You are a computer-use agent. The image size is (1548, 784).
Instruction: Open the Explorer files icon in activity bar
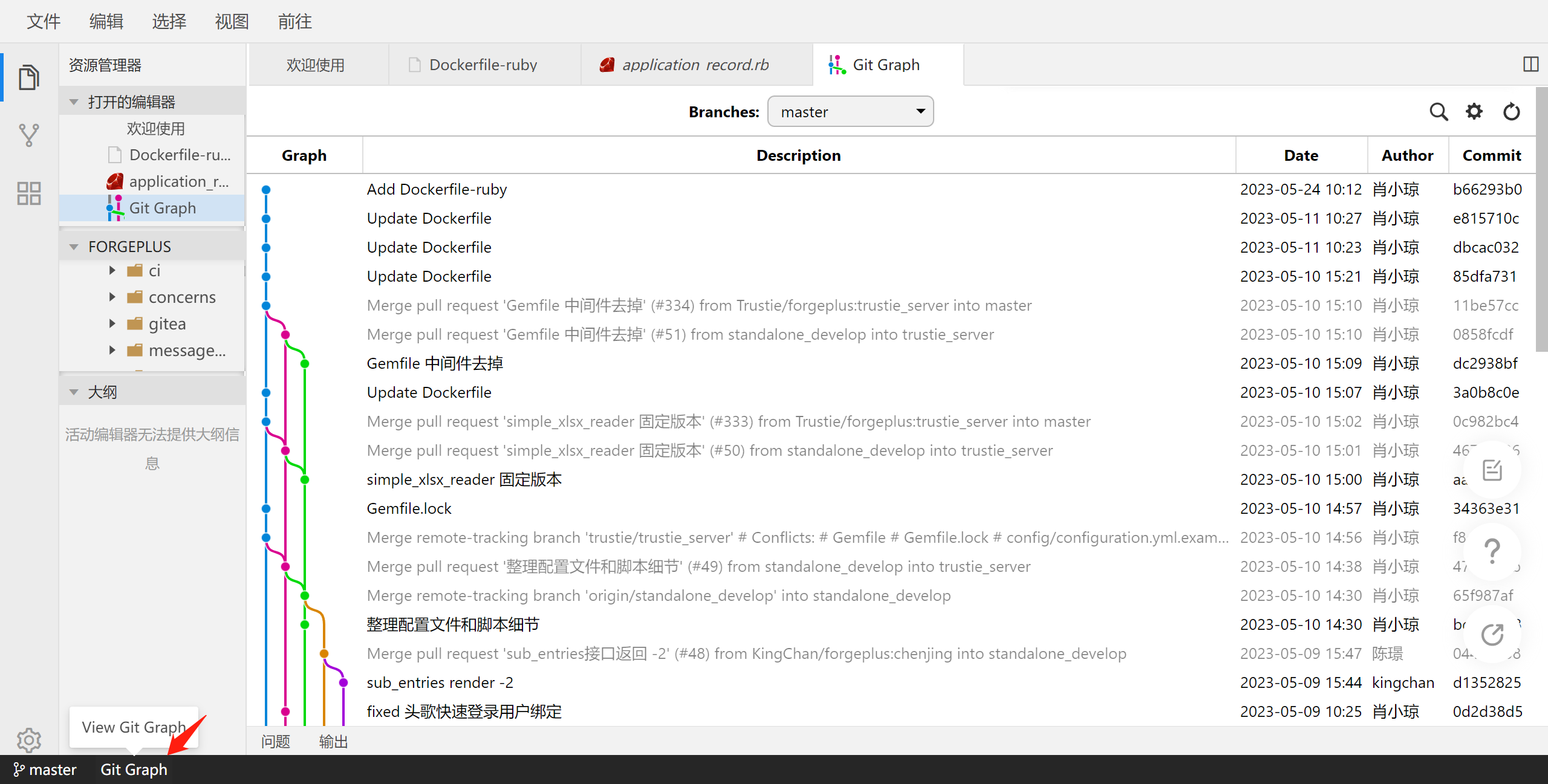pos(28,77)
